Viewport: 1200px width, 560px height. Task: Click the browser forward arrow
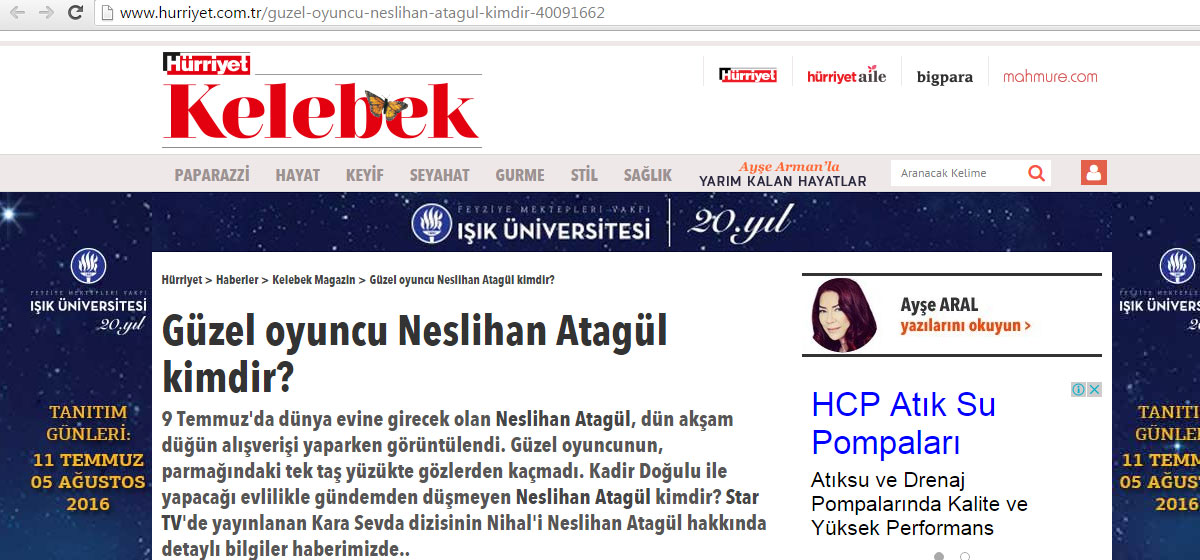46,13
